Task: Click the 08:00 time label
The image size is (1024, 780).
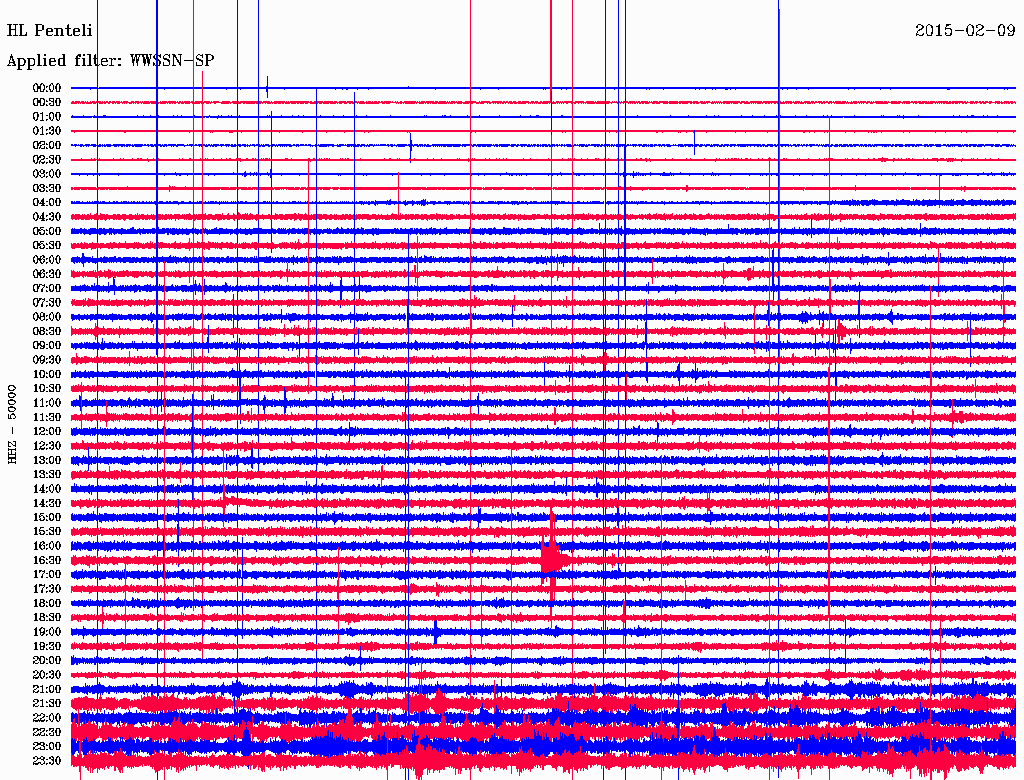Action: point(46,317)
